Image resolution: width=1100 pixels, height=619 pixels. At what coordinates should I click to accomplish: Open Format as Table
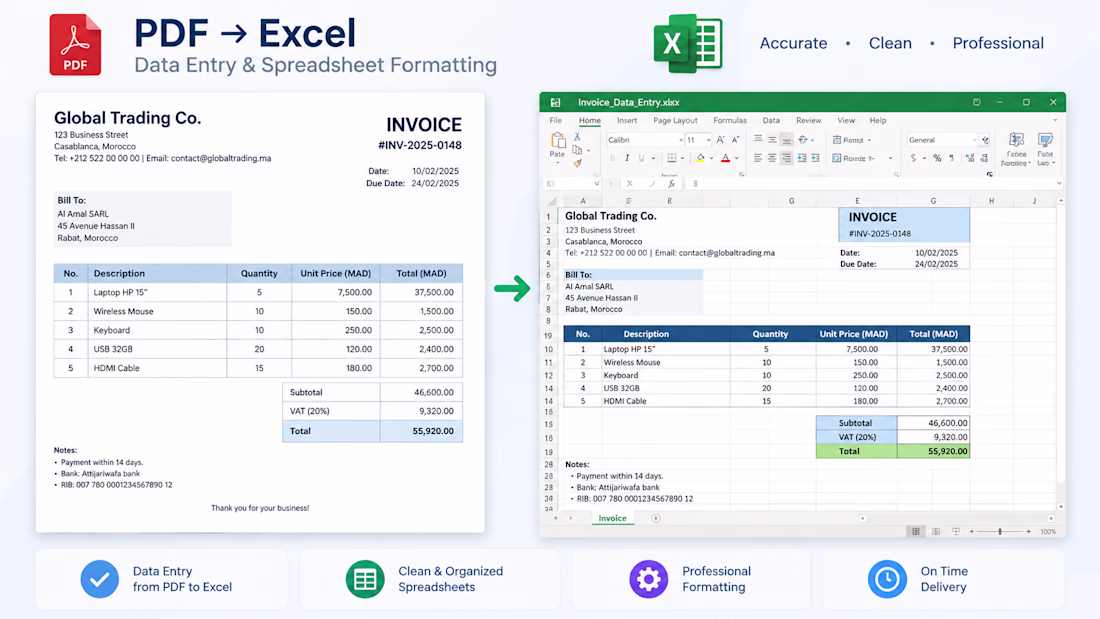(1045, 149)
